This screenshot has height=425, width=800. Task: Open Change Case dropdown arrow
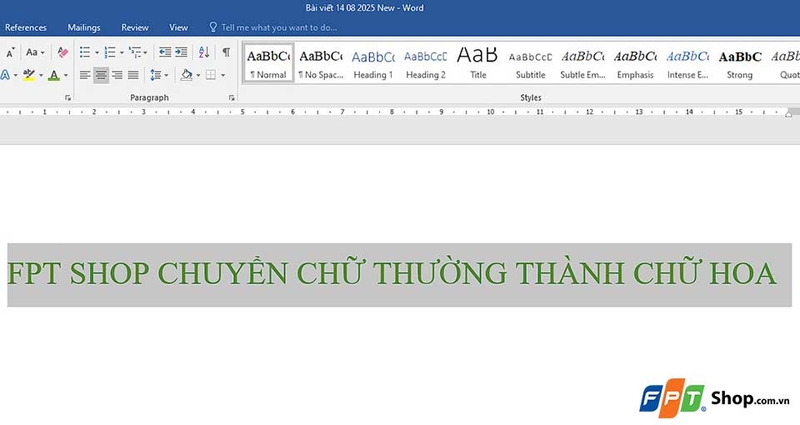[42, 53]
